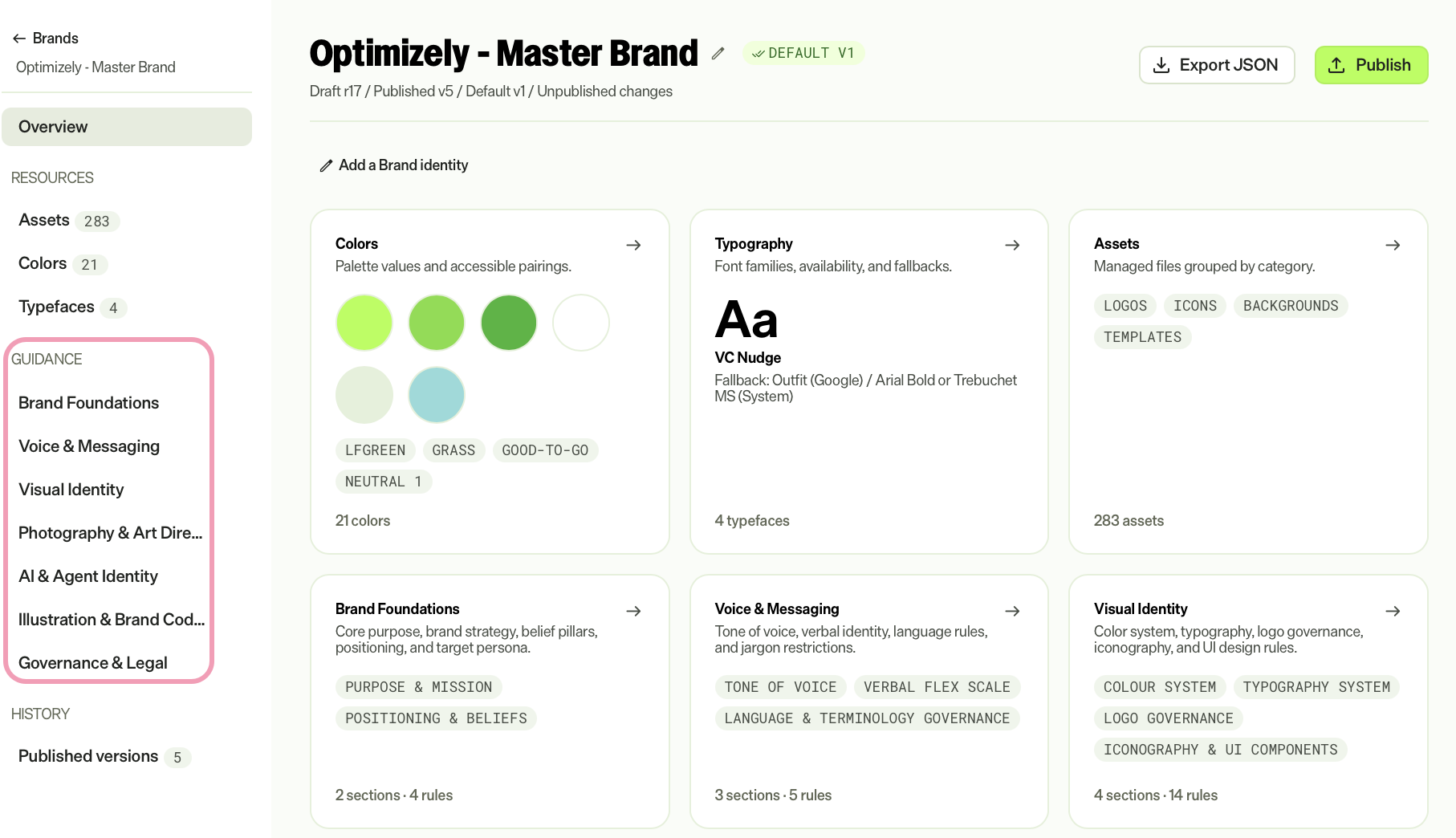
Task: Click the ICONS asset category tag
Action: pyautogui.click(x=1195, y=306)
